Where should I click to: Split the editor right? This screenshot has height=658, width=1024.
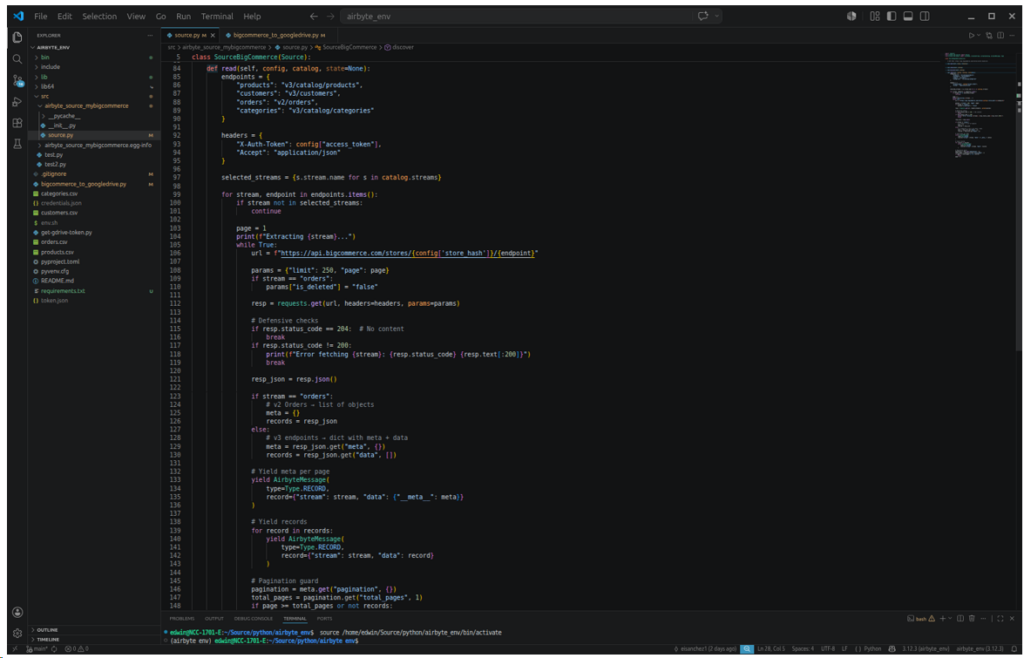point(1000,35)
